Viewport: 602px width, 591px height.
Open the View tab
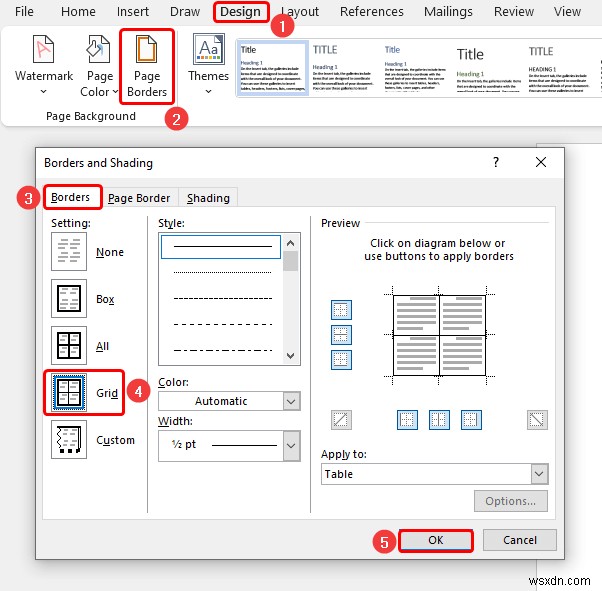(567, 12)
